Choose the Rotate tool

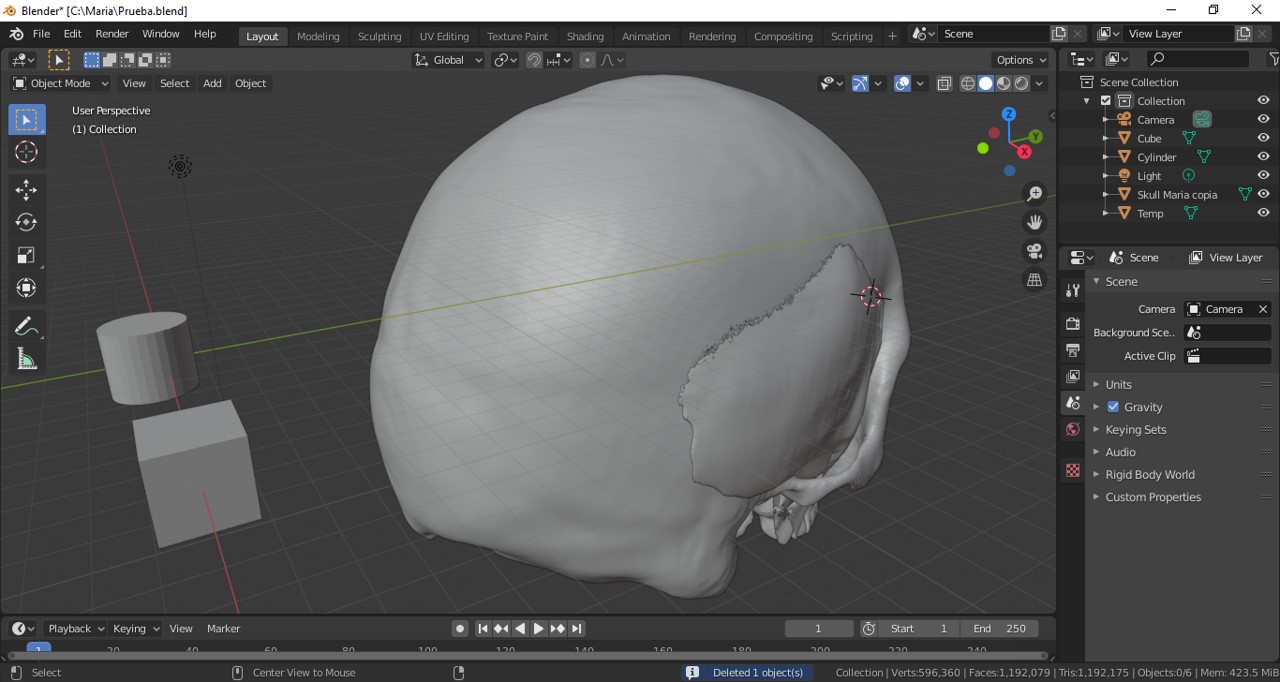point(27,222)
